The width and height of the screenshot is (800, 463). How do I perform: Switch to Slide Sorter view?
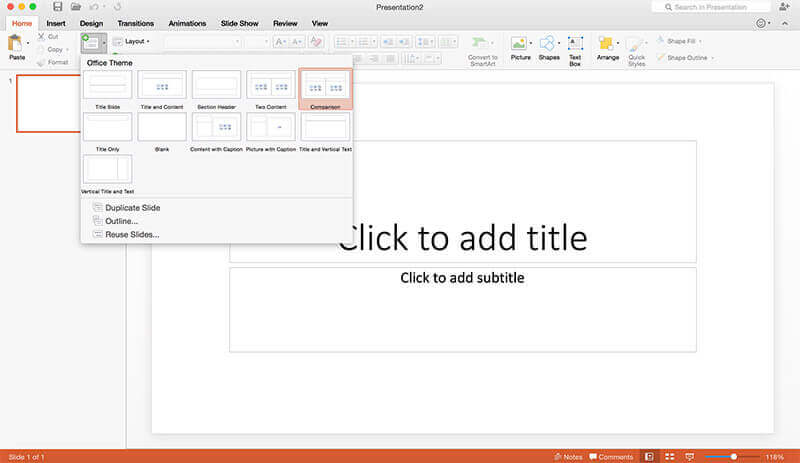[x=670, y=456]
